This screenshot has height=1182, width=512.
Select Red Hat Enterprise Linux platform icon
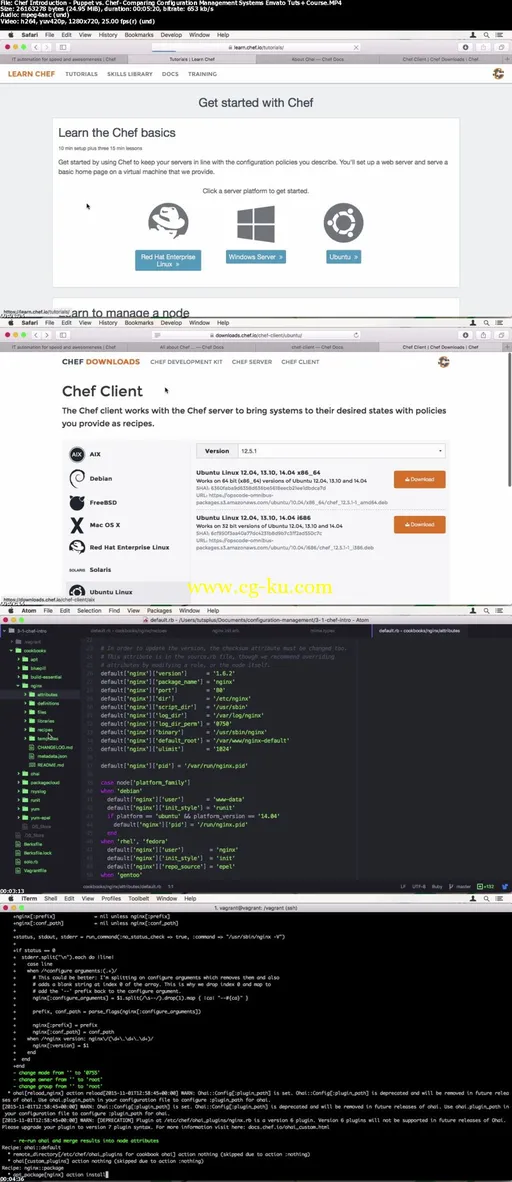(76, 547)
